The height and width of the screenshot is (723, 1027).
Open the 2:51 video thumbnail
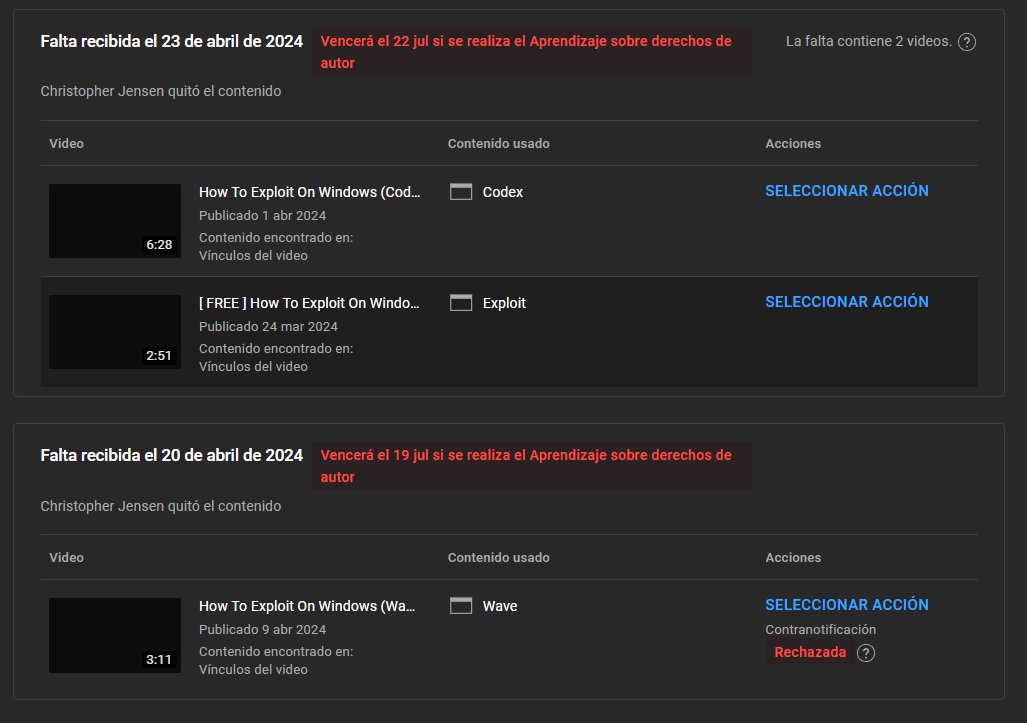click(x=115, y=332)
